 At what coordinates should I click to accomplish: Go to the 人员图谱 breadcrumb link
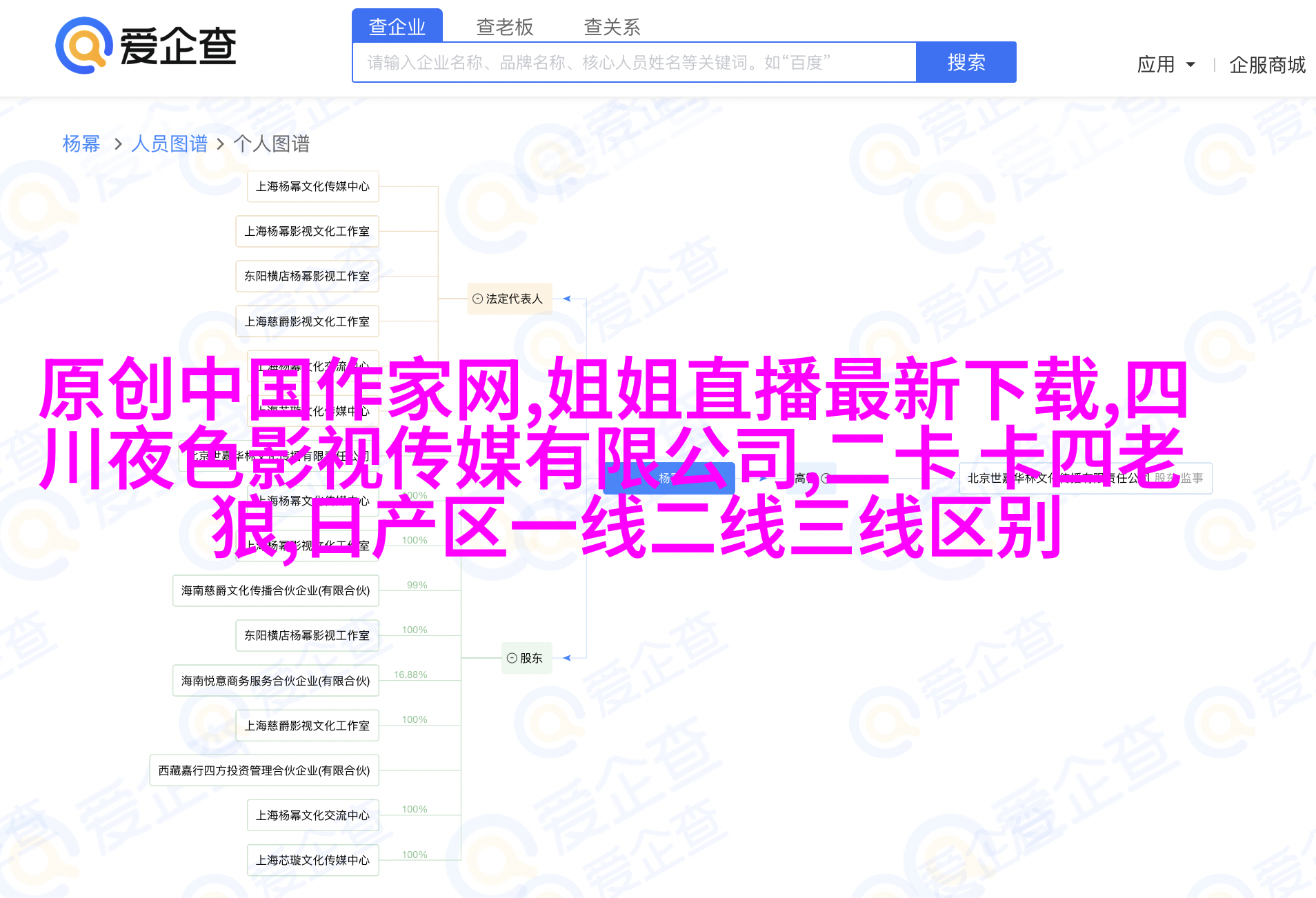click(169, 143)
